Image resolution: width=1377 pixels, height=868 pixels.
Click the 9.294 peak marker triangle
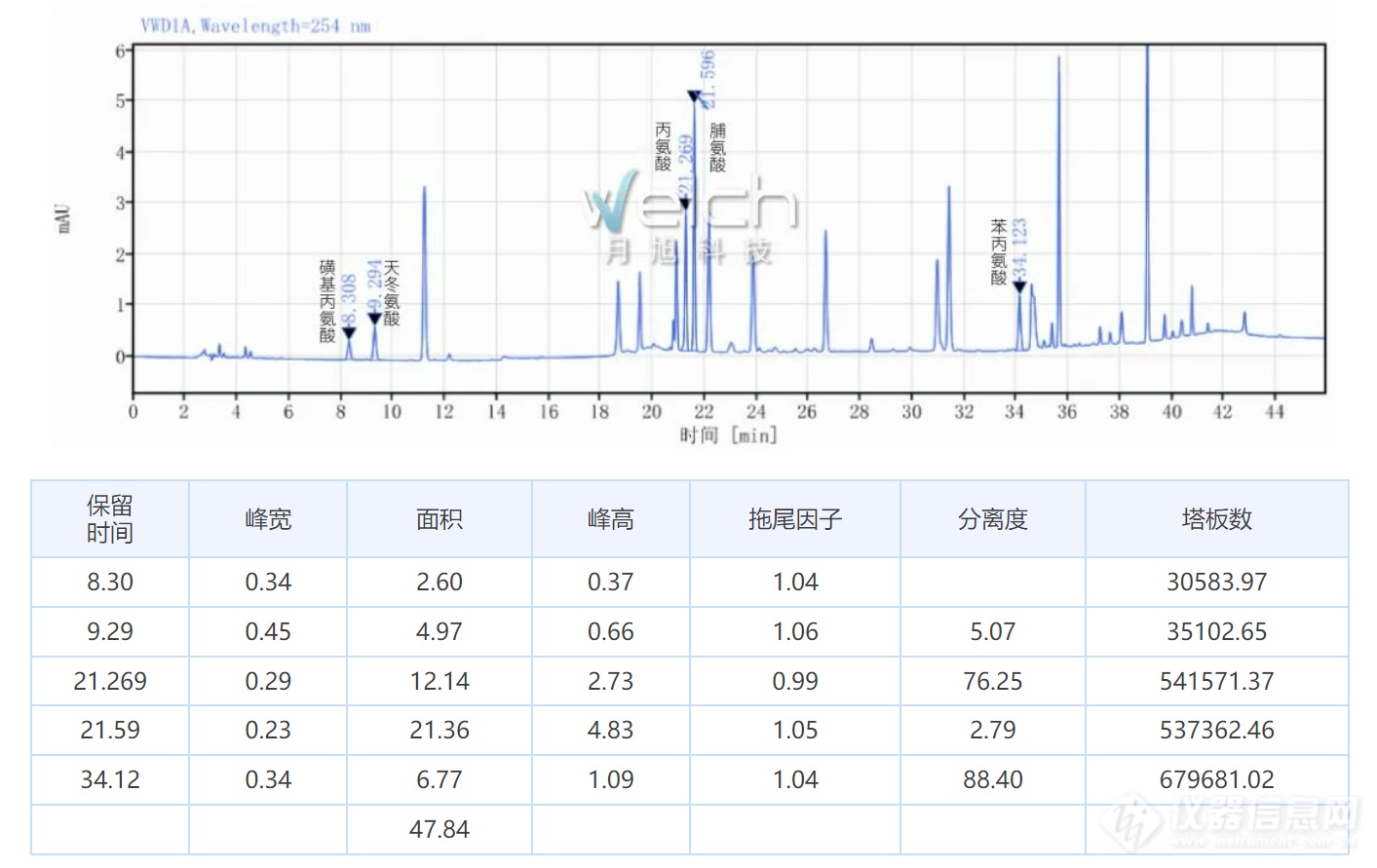pos(374,319)
